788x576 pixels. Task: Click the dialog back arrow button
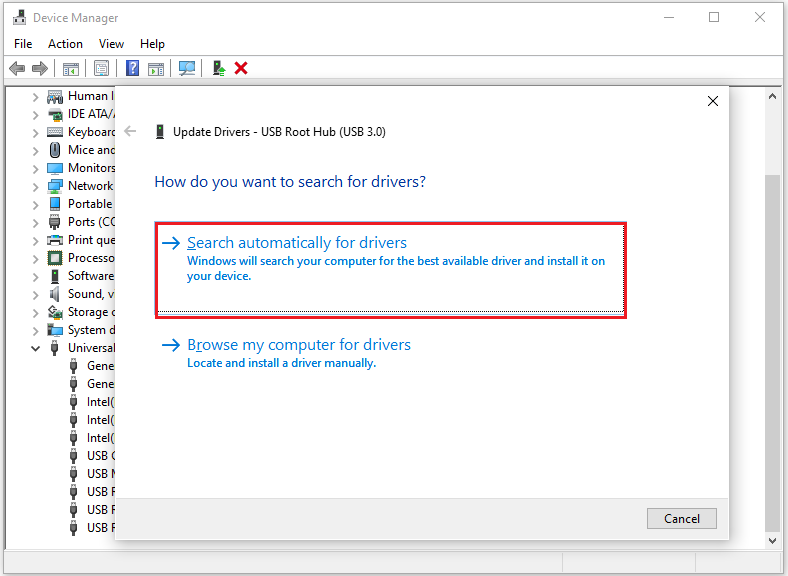[130, 132]
